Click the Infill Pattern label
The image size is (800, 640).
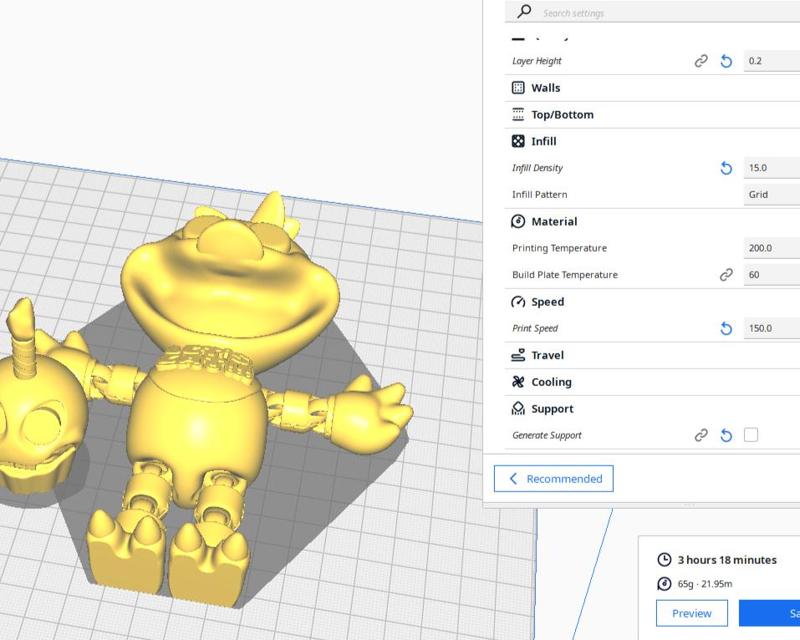[x=539, y=194]
